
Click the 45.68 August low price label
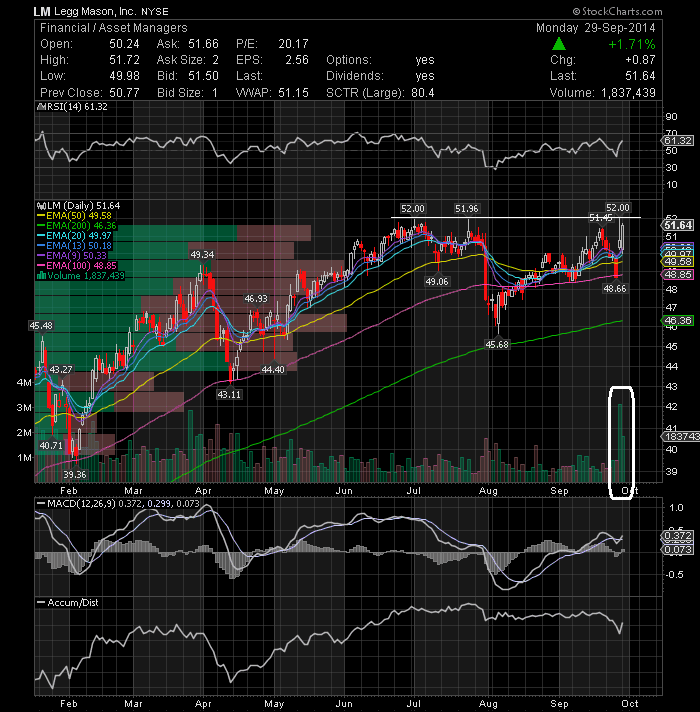(497, 345)
